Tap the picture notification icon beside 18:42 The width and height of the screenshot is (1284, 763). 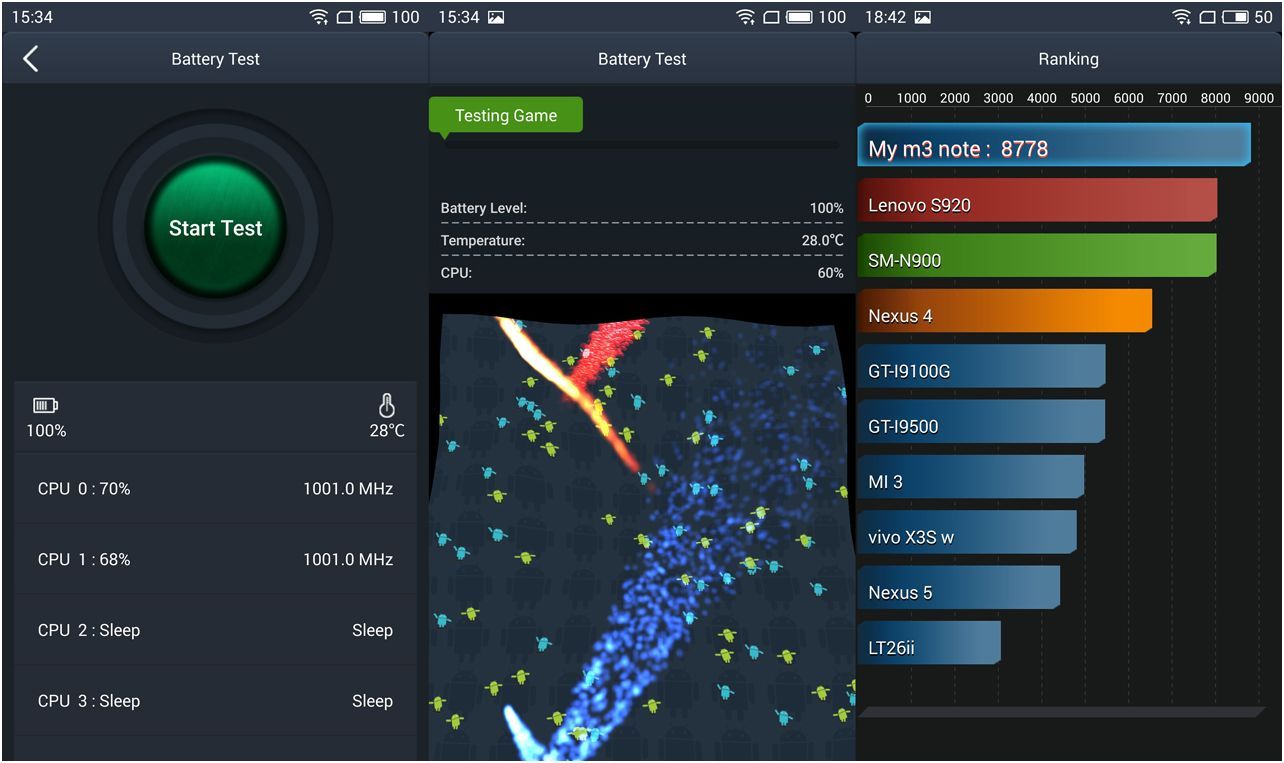click(923, 17)
